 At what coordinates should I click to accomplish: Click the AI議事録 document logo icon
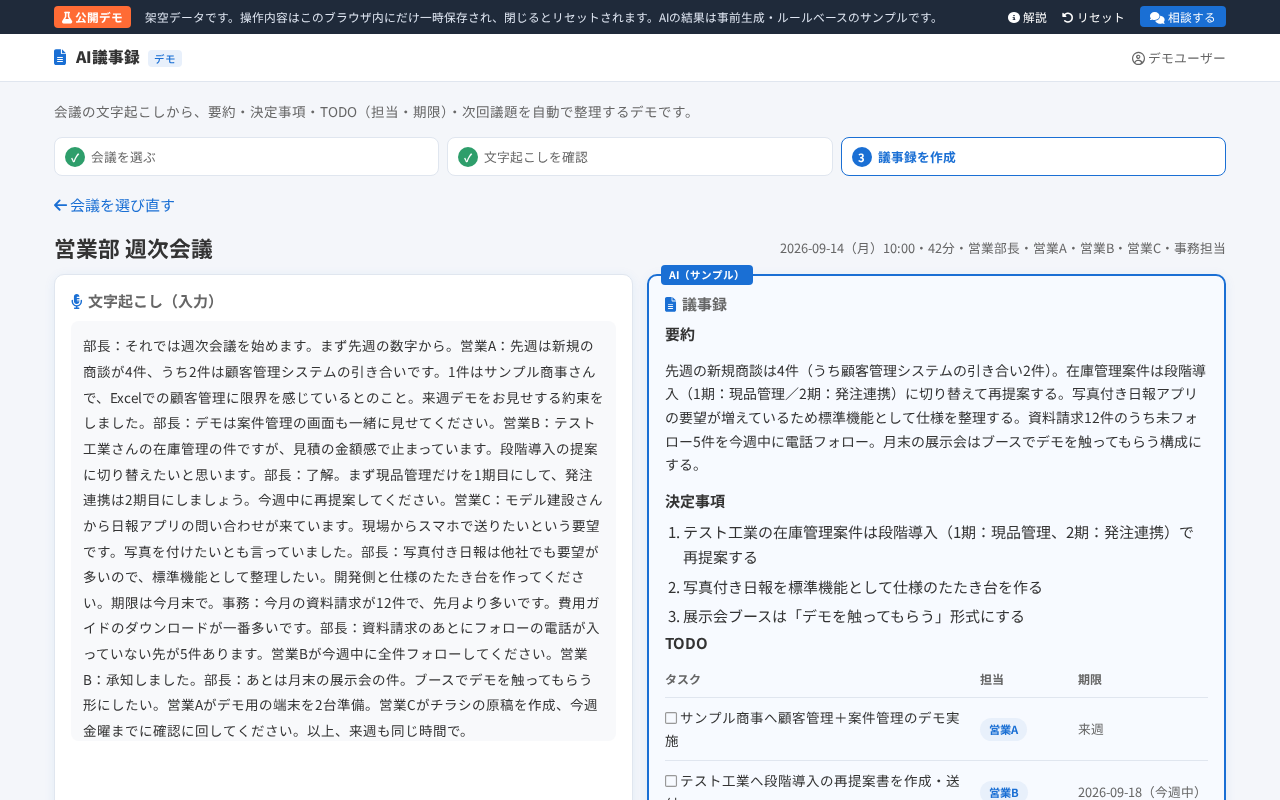tap(60, 57)
